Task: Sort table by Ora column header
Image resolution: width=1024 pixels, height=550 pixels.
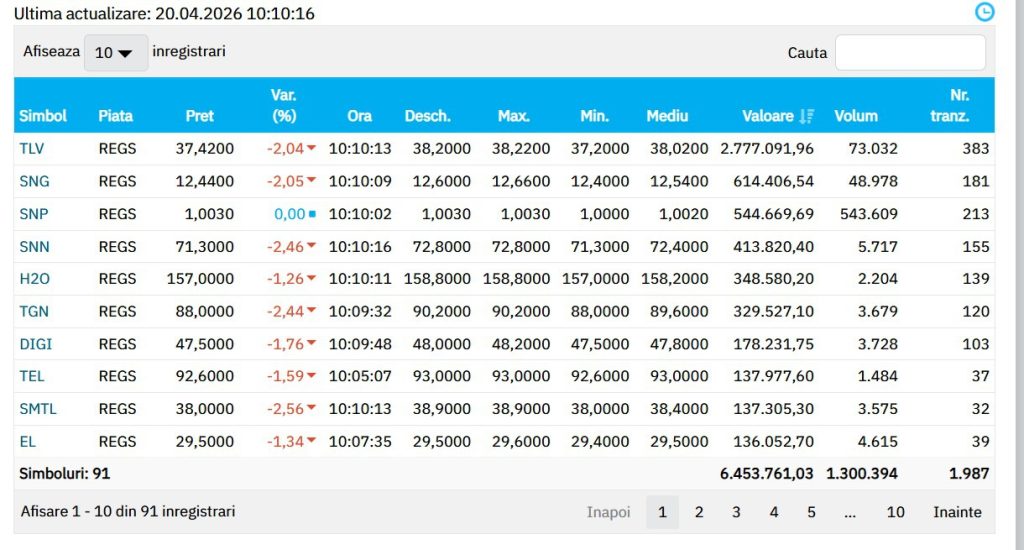Action: tap(359, 116)
